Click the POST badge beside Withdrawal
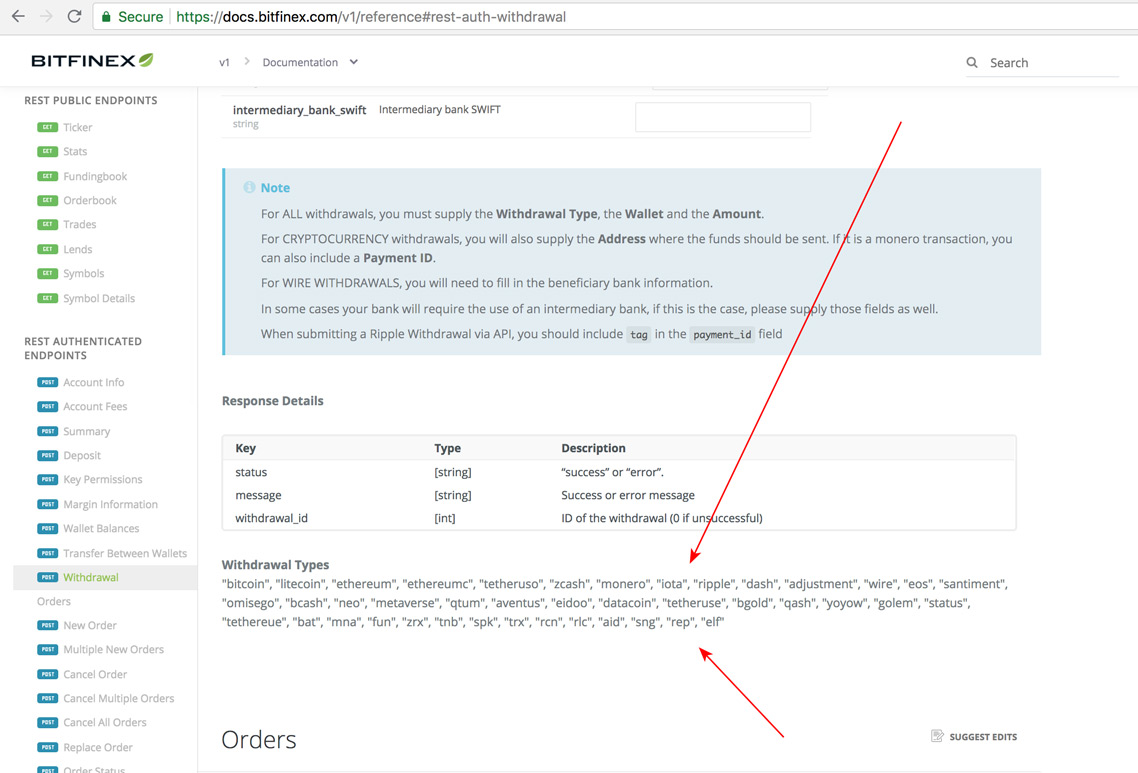Viewport: 1138px width, 773px height. click(47, 577)
